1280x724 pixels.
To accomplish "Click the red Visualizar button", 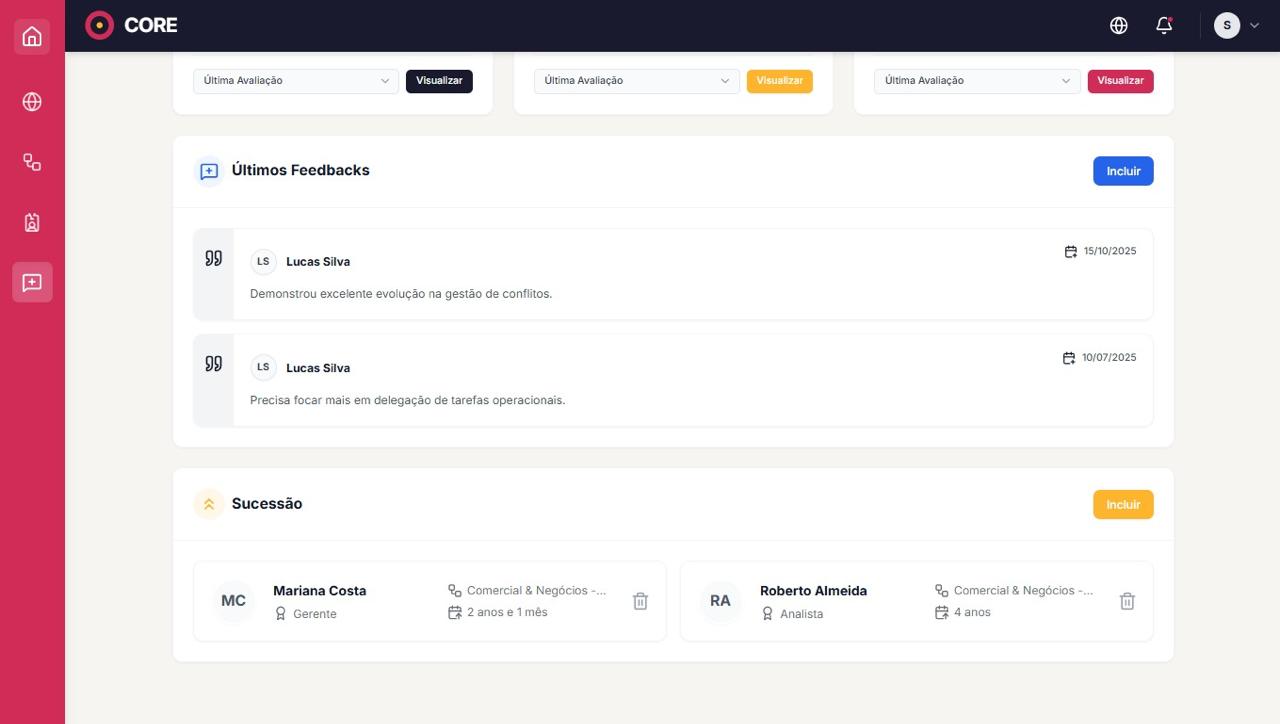I will pos(1120,81).
